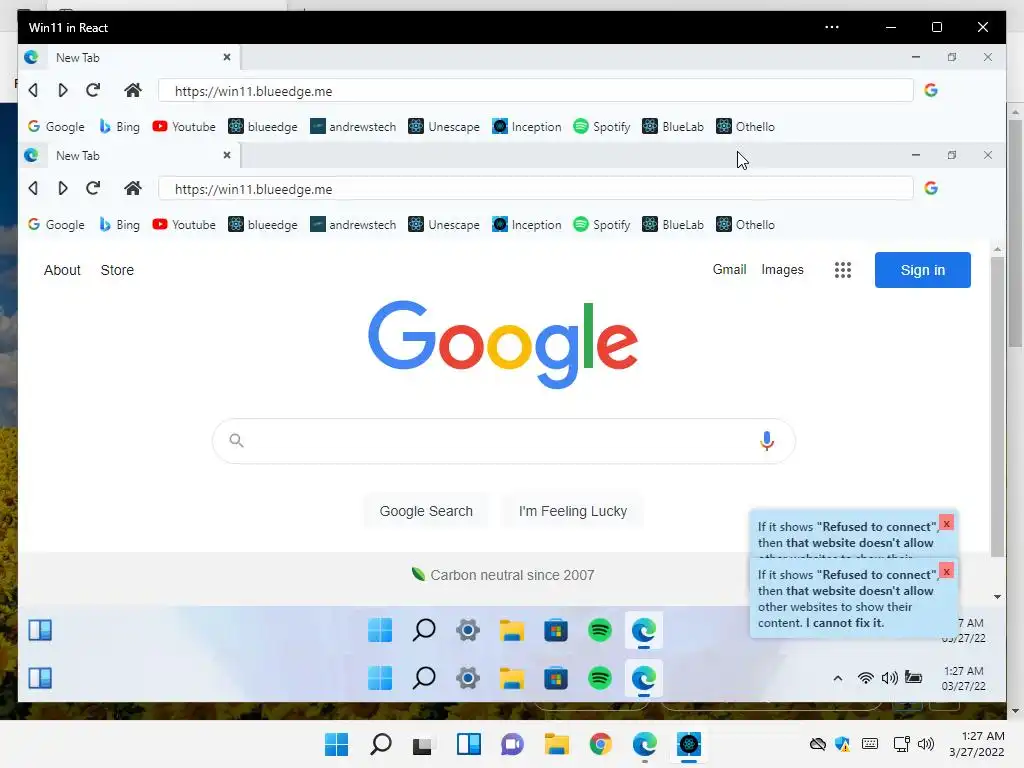Reload page in outer browser toolbar
1024x768 pixels.
pyautogui.click(x=93, y=90)
